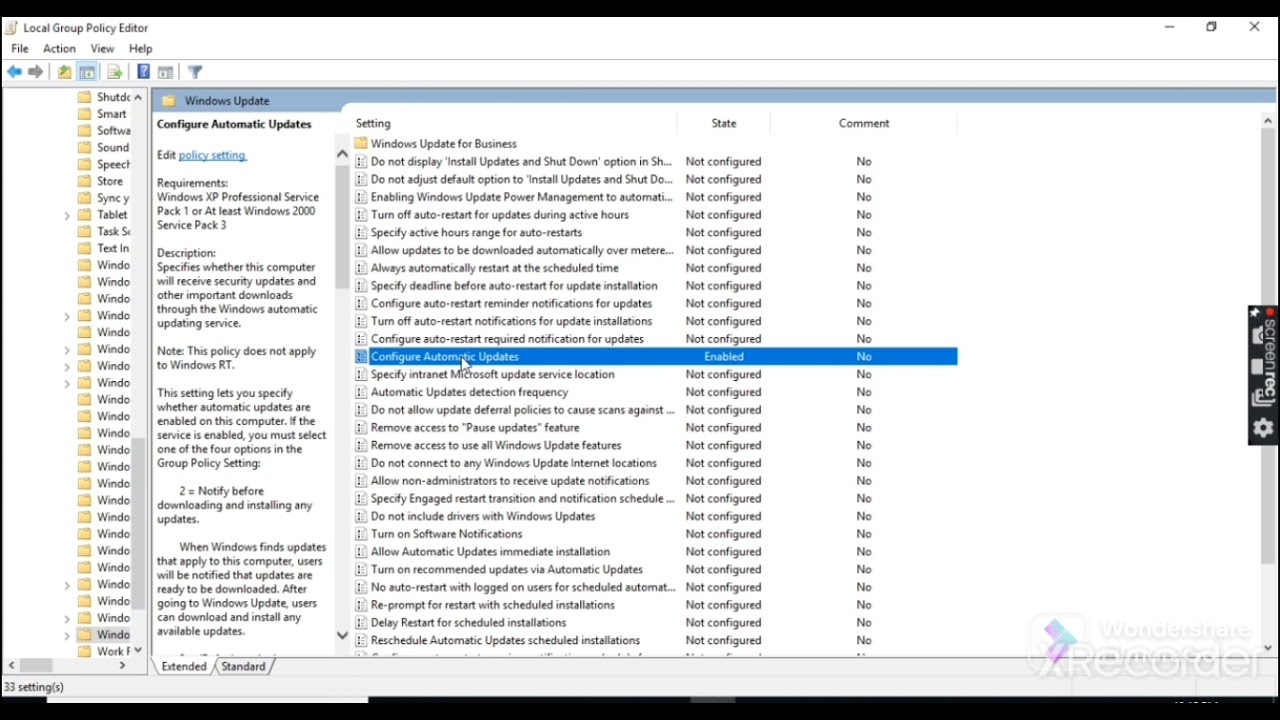The image size is (1280, 720).
Task: Open screenrec settings gear icon
Action: click(1263, 428)
